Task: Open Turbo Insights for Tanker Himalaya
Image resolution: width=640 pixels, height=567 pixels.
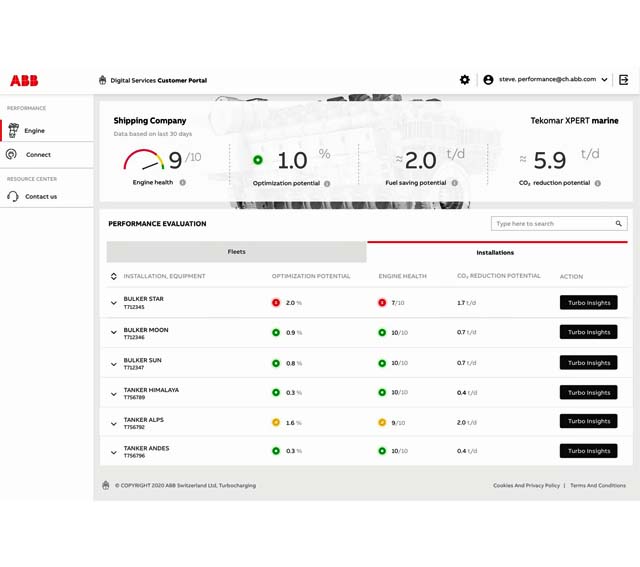Action: click(x=589, y=392)
